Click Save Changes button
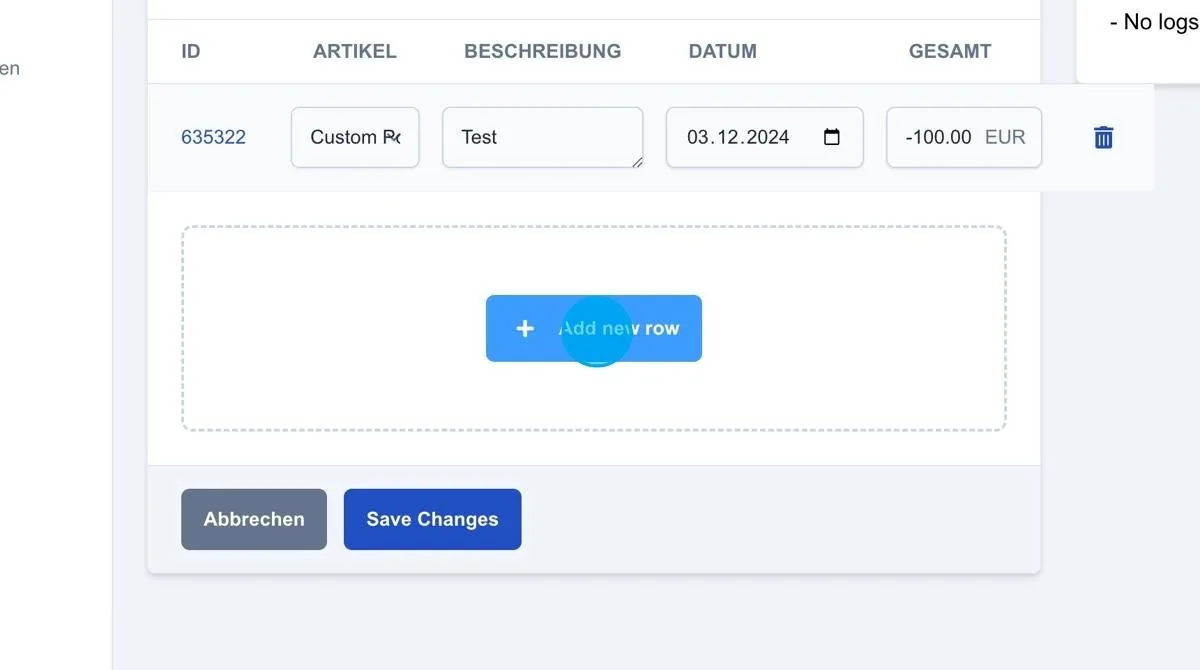 point(432,519)
